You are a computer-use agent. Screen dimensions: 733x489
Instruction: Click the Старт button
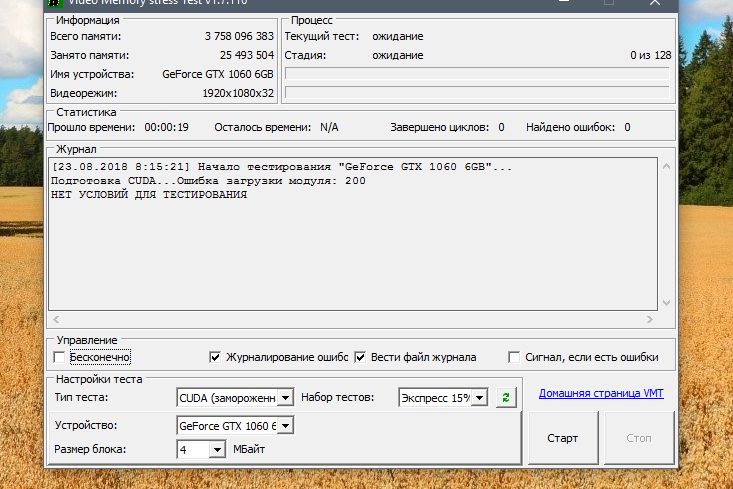pyautogui.click(x=563, y=438)
